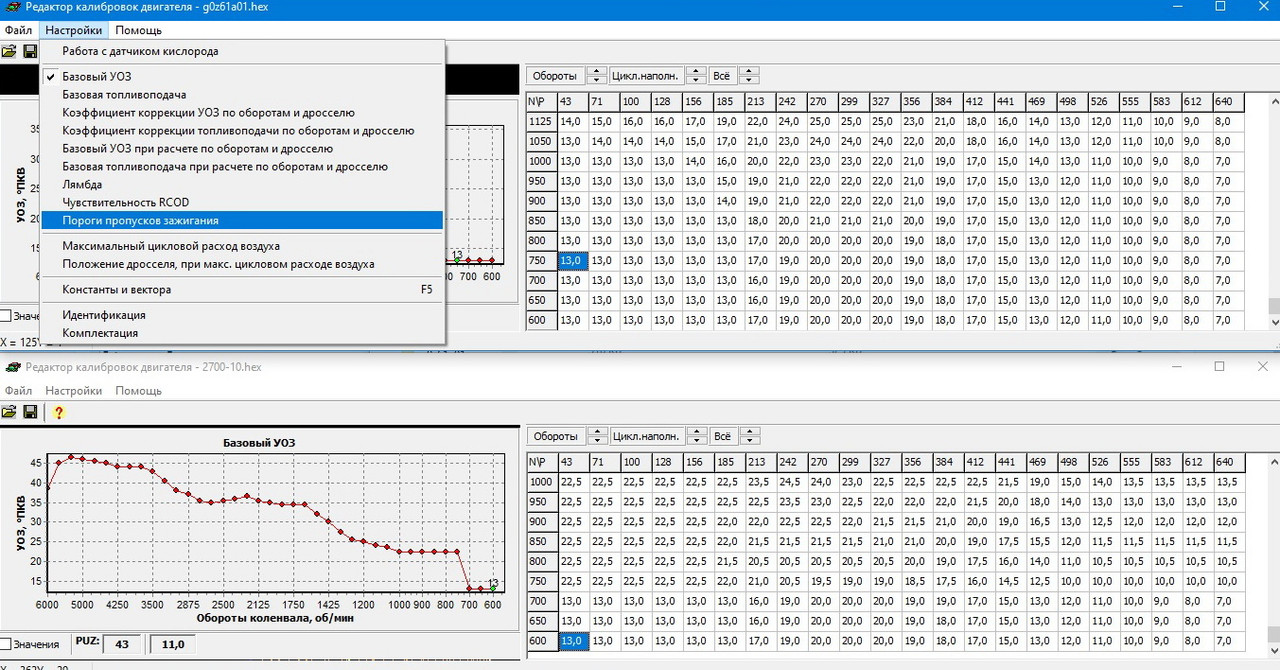The width and height of the screenshot is (1280, 670).
Task: Select 25,0 cell under 270 in row 1125
Action: click(820, 121)
